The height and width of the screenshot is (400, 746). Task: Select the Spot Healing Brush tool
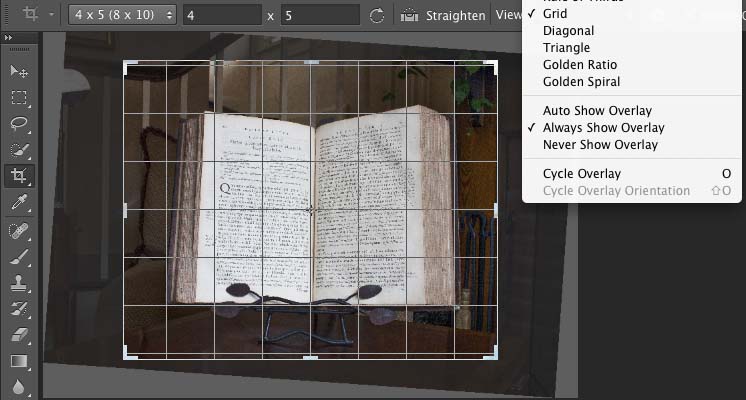click(x=19, y=230)
